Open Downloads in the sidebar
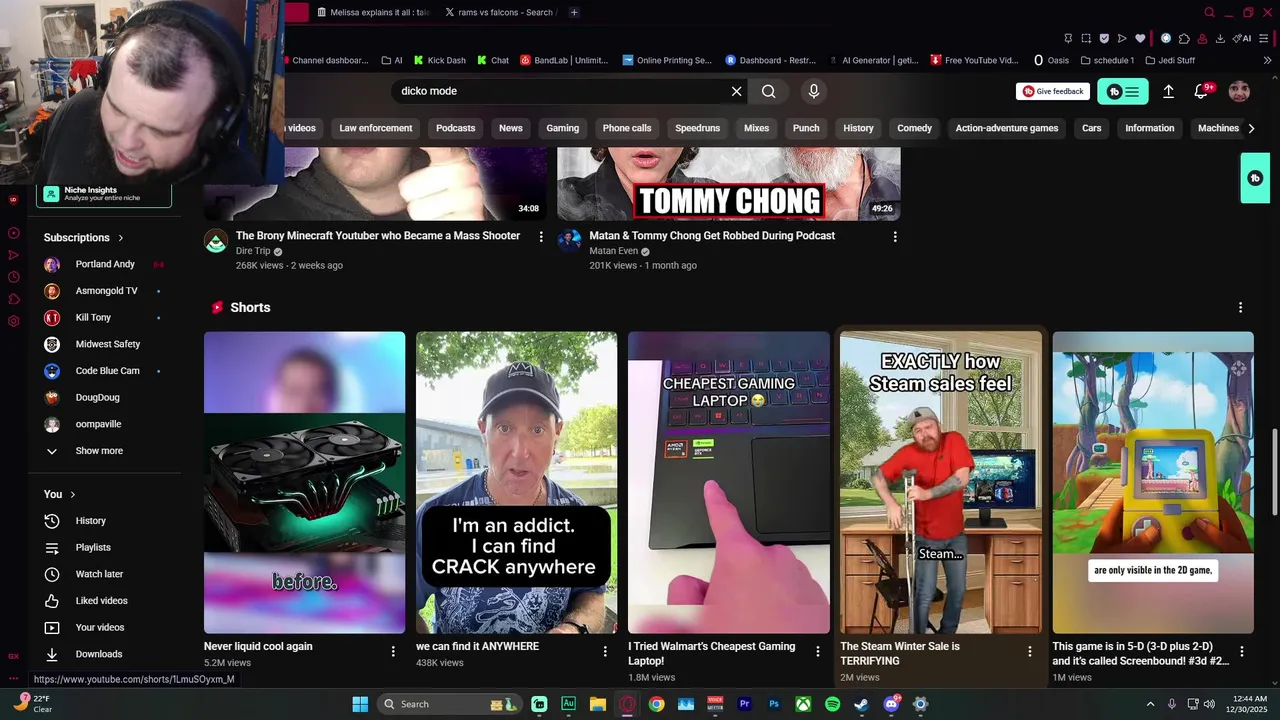 pos(99,654)
